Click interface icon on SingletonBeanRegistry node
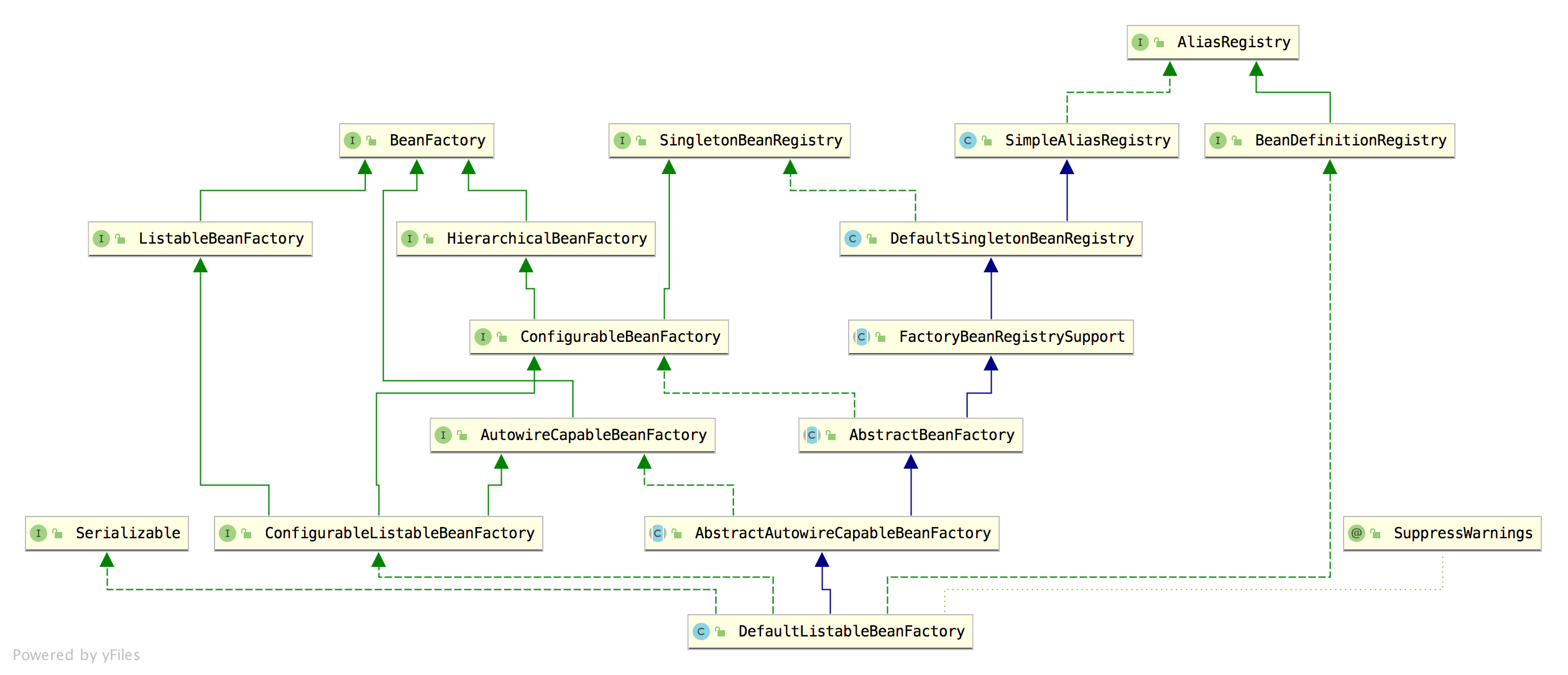The image size is (1568, 675). [622, 140]
